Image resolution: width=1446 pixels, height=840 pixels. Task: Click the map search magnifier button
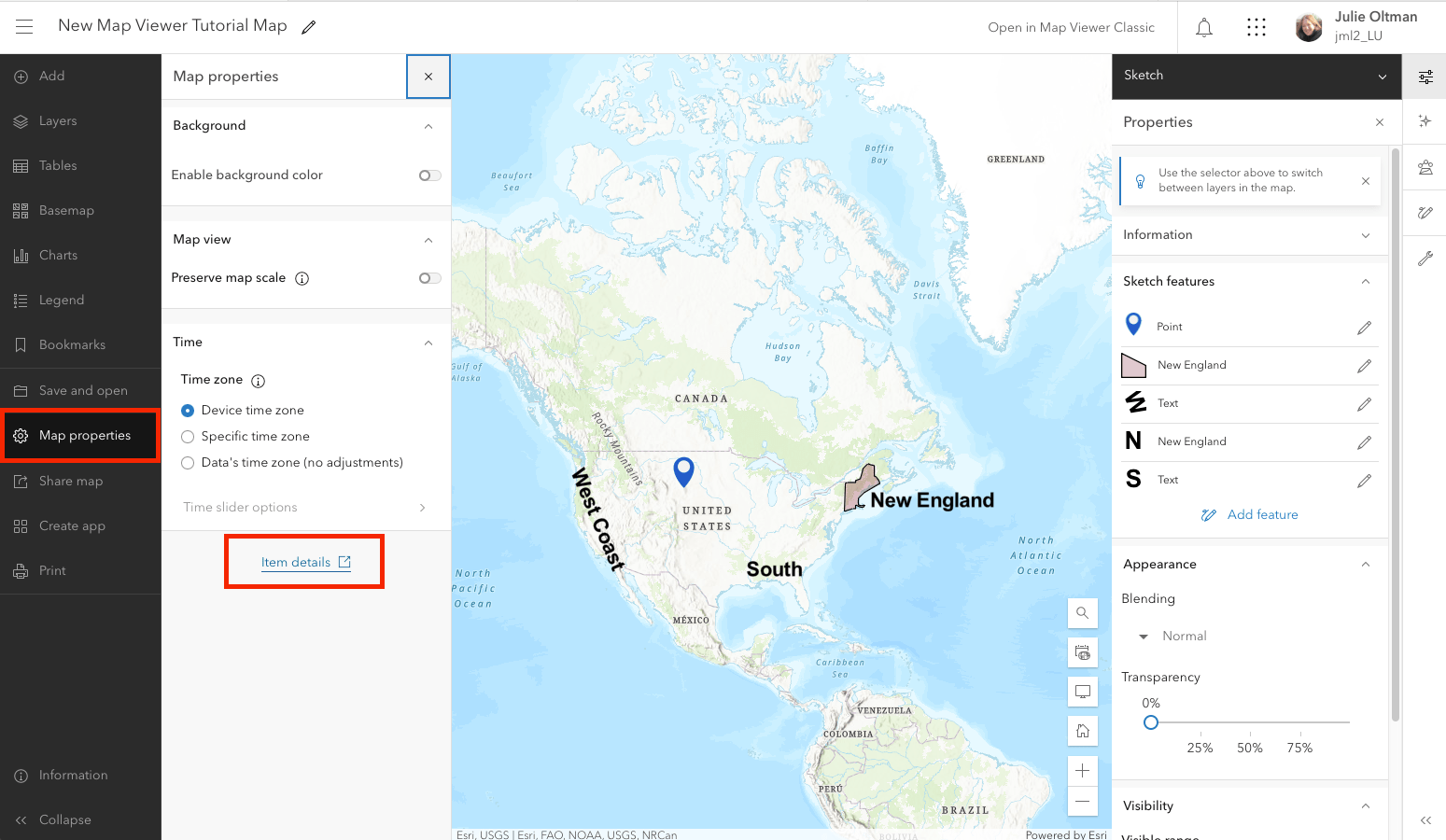point(1082,613)
